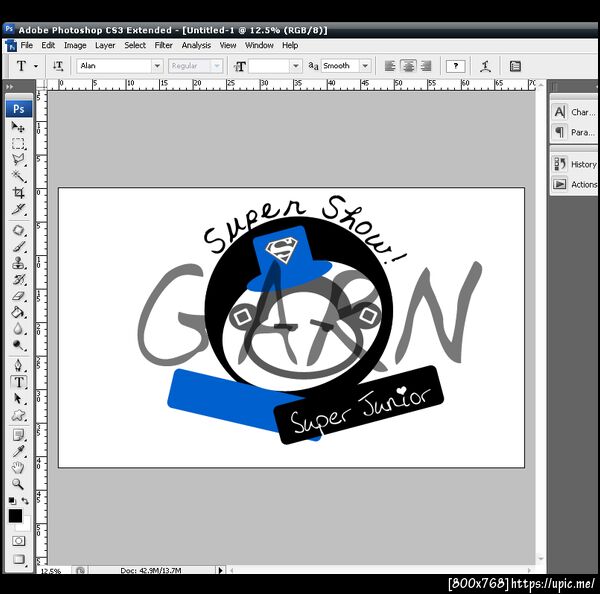Select the Blur tool
This screenshot has width=600, height=594.
18,329
